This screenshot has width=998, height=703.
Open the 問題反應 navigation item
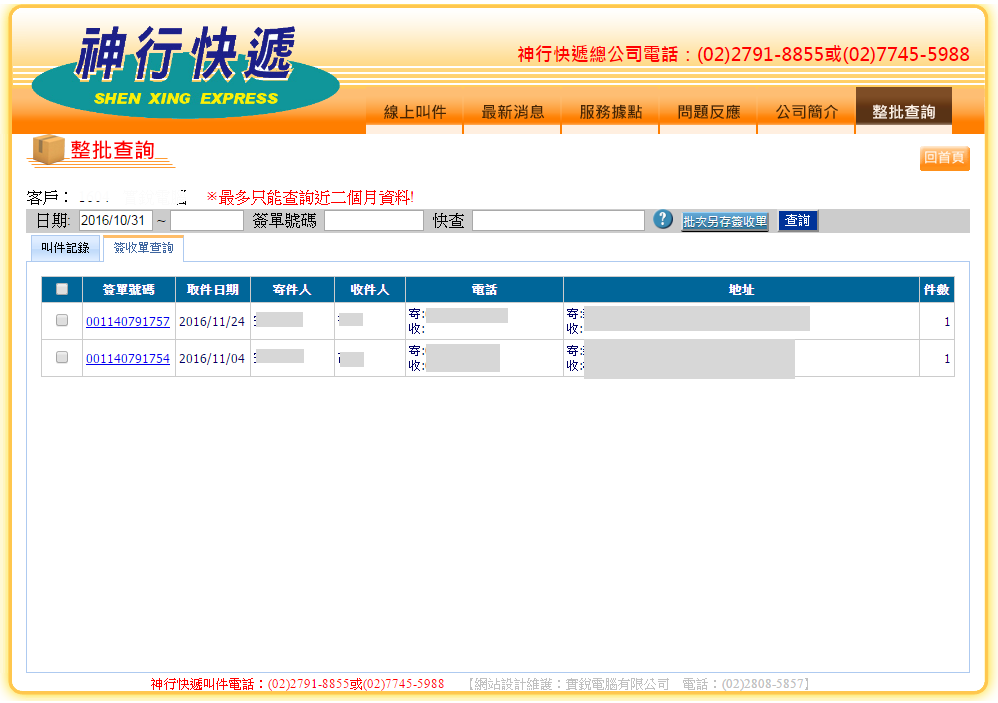coord(708,112)
